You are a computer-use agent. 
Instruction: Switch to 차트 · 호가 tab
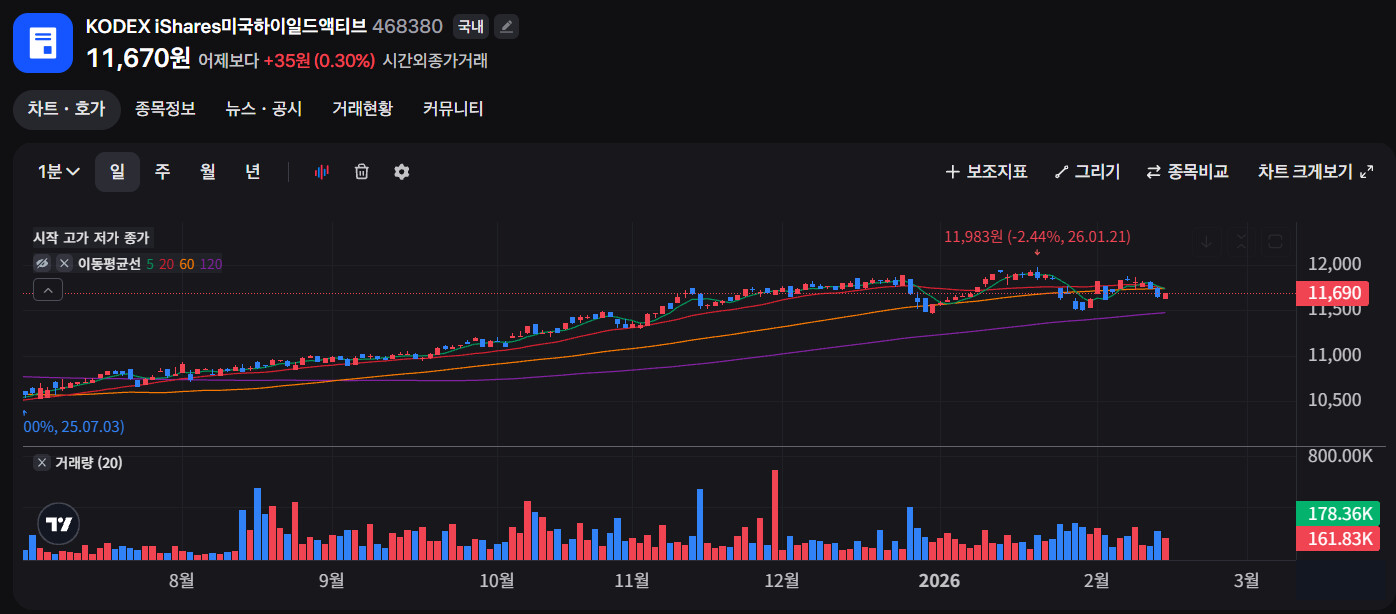pyautogui.click(x=66, y=109)
